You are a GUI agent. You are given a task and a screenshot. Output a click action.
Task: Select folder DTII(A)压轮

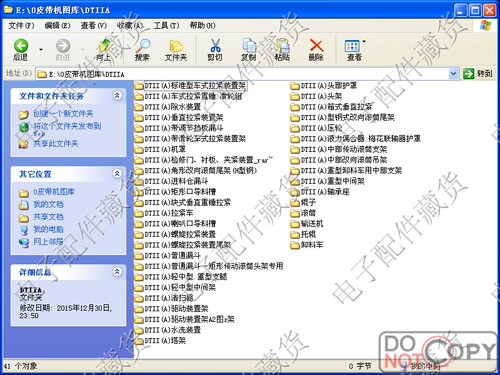point(316,128)
